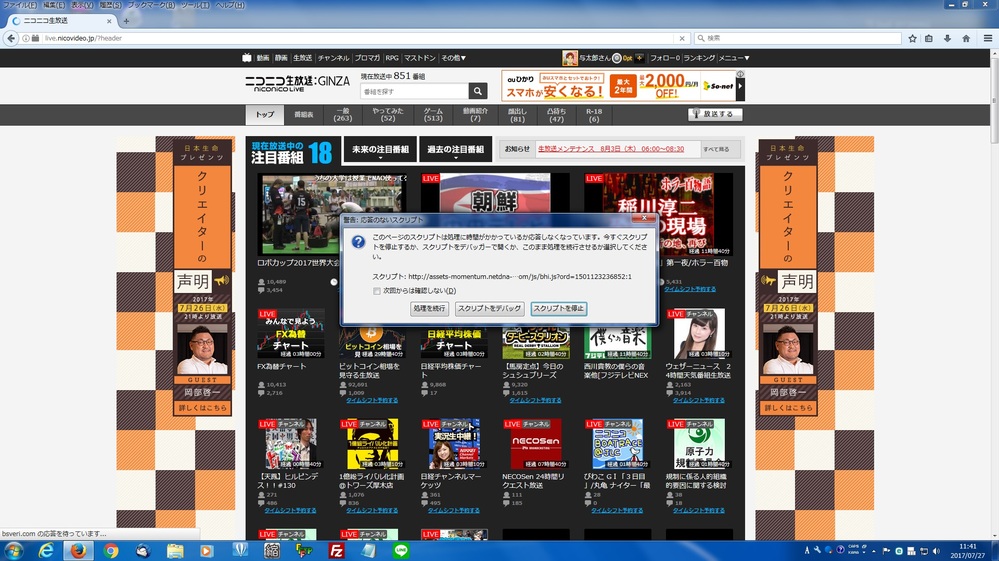
Task: Click 詳しくはこちら on left banner
Action: click(202, 408)
